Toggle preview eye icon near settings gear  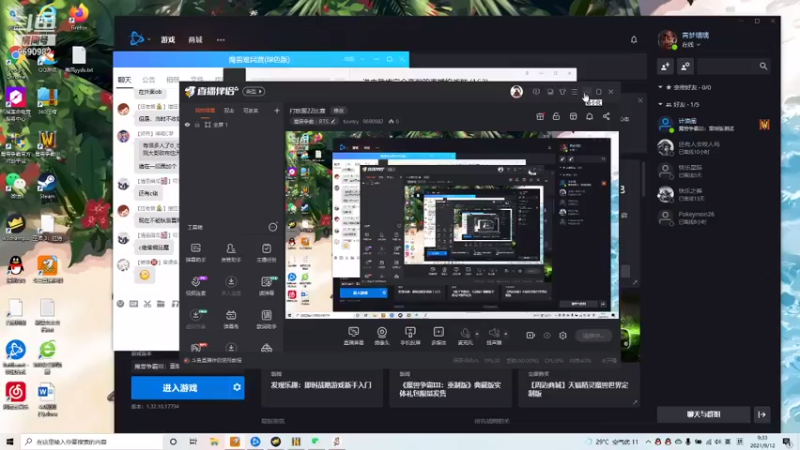547,335
